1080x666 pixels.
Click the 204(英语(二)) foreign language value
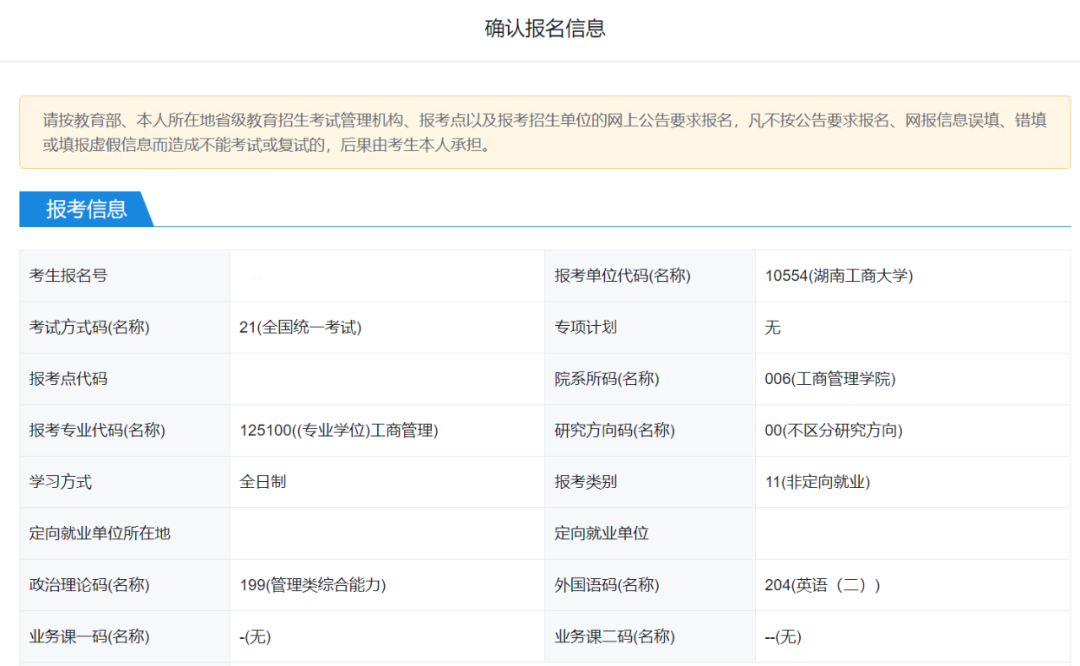[822, 585]
